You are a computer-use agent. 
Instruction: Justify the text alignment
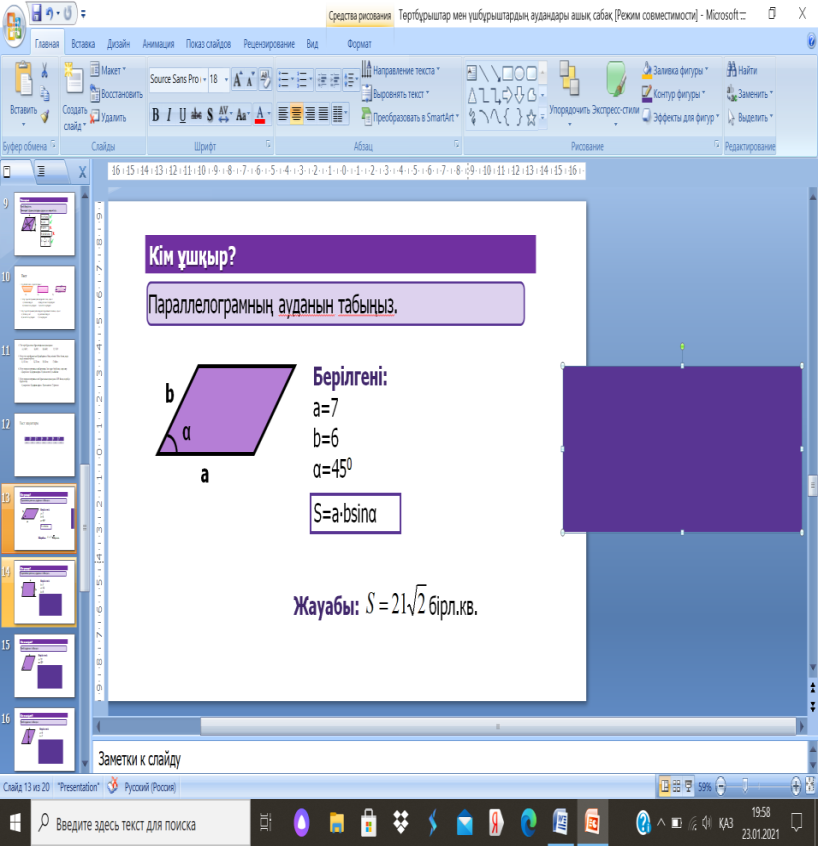[323, 114]
